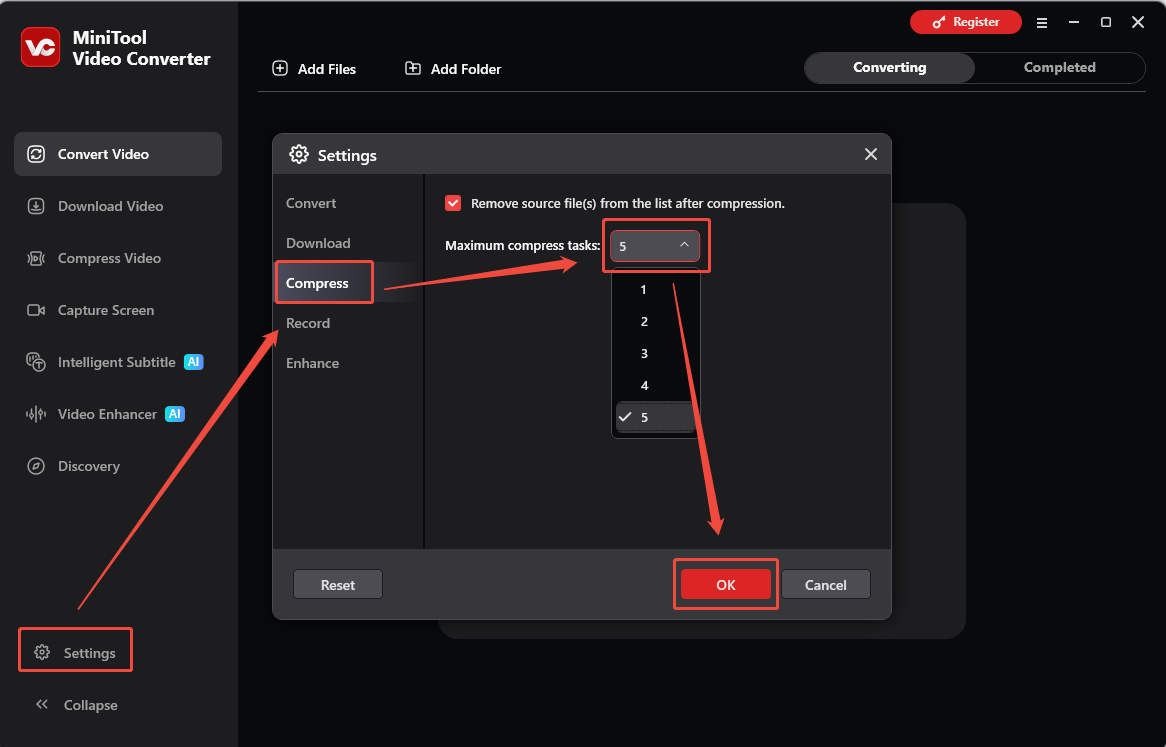Screen dimensions: 1166x747
Task: Click the MiniTool Video Converter logo icon
Action: [x=40, y=48]
